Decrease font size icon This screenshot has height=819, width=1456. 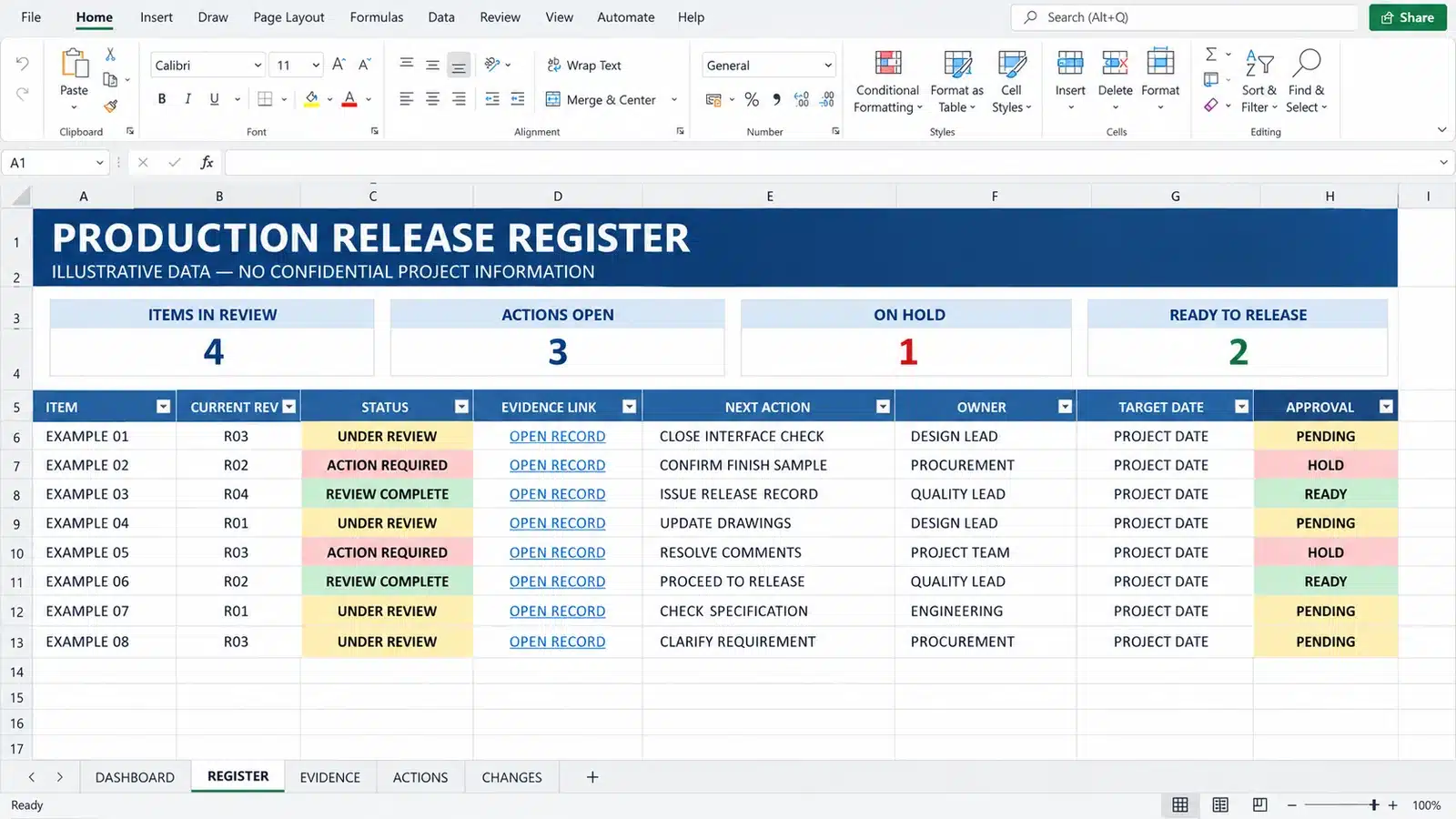click(365, 65)
